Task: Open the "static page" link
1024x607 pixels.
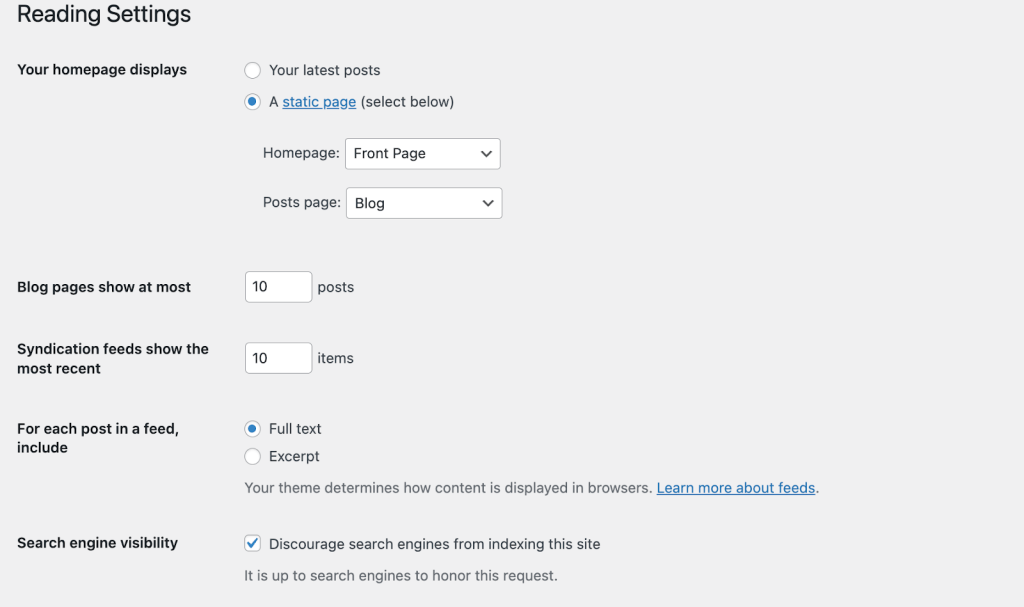Action: point(319,101)
